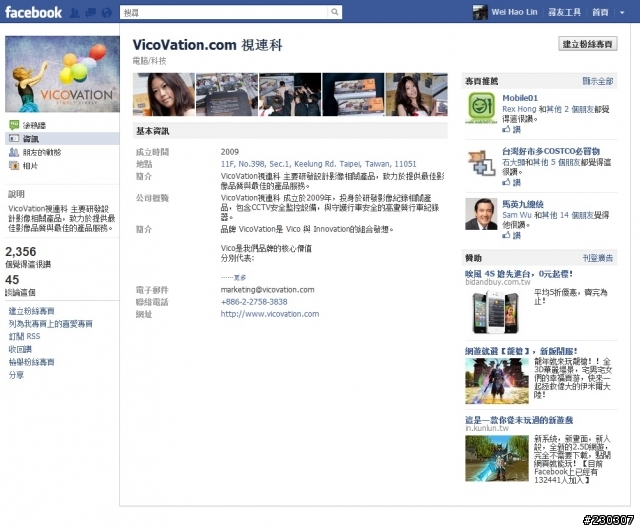Click email marketing@vicovation.com text
Image resolution: width=640 pixels, height=528 pixels.
(x=267, y=290)
